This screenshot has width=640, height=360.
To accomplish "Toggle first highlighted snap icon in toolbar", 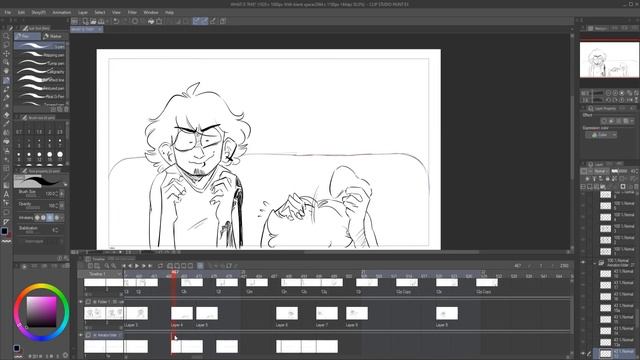I will (x=196, y=21).
